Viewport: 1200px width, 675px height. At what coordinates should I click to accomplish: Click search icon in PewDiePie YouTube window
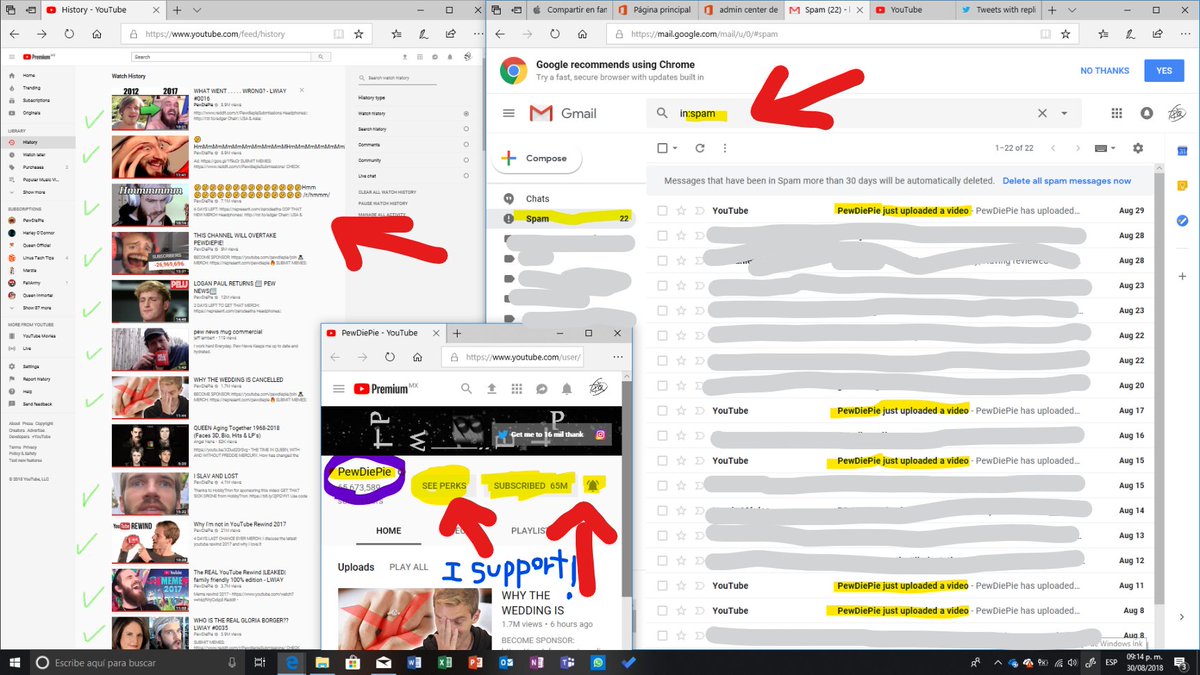click(x=467, y=389)
